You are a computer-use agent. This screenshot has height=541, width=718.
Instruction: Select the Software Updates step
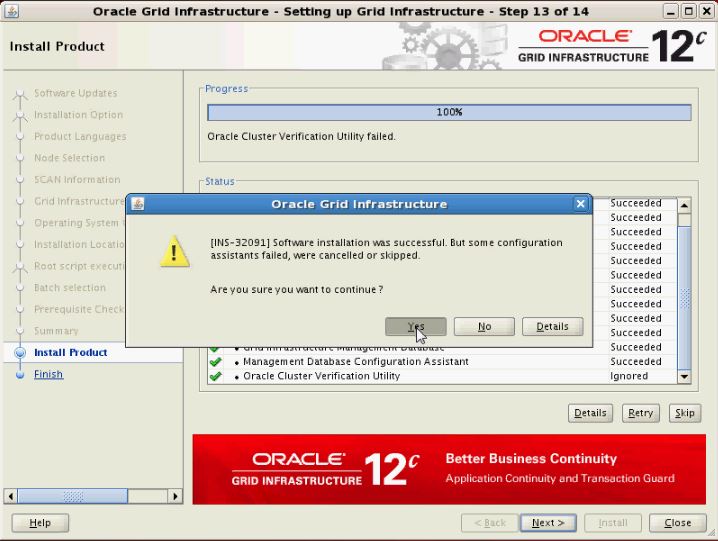tap(76, 93)
